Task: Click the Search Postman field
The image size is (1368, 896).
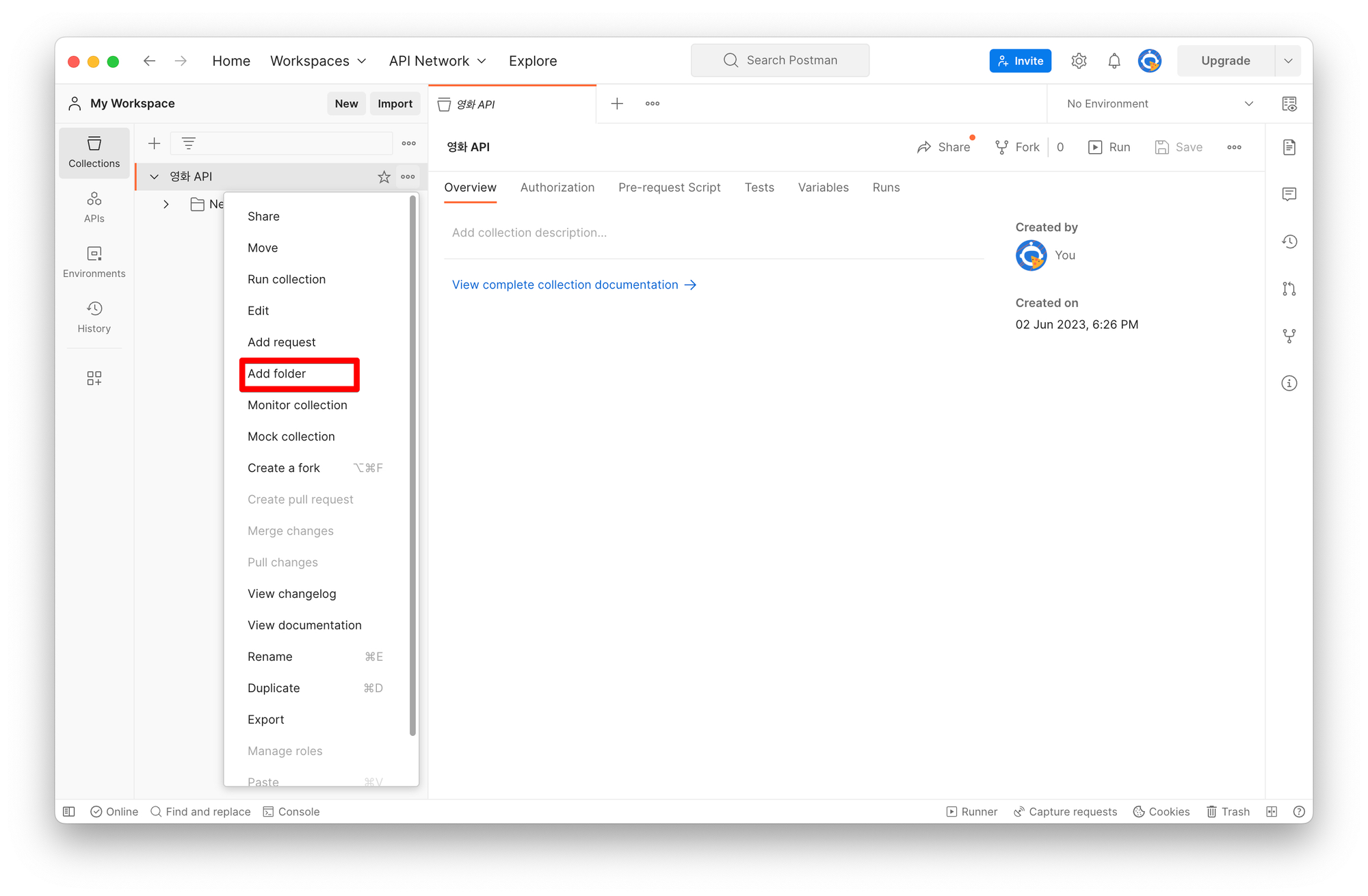Action: pyautogui.click(x=780, y=60)
